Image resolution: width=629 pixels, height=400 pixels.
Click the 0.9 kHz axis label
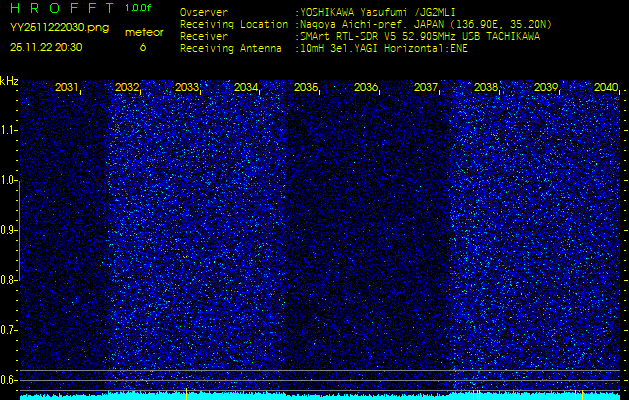click(x=9, y=230)
